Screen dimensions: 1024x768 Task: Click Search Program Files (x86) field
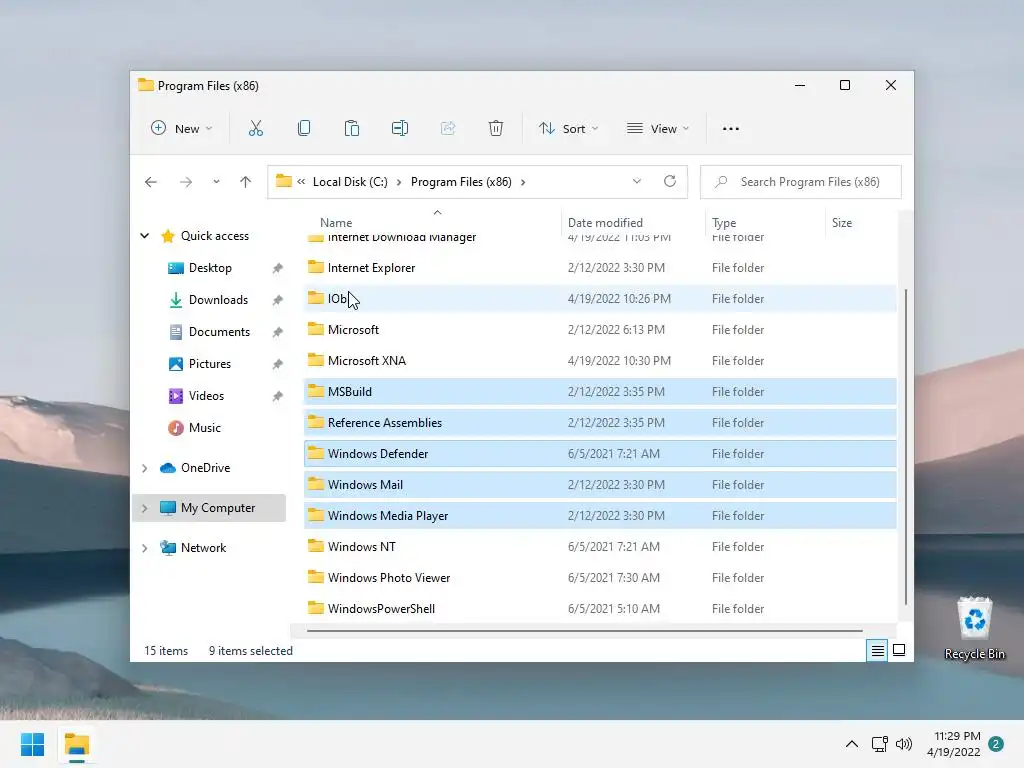click(801, 182)
